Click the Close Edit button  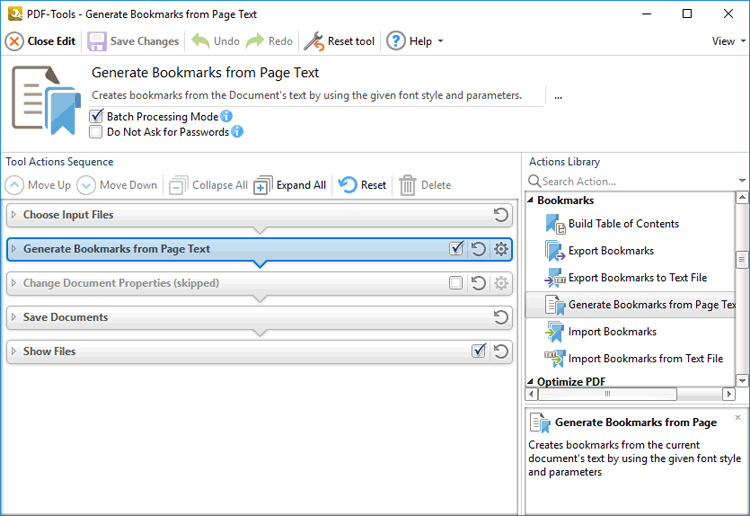click(x=40, y=41)
